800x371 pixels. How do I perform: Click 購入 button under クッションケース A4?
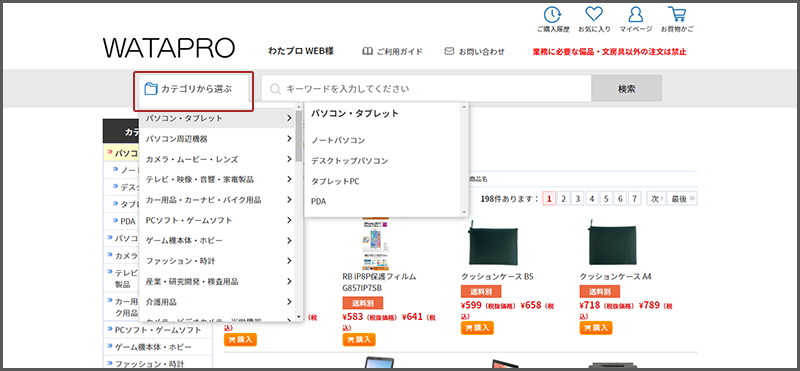point(596,328)
